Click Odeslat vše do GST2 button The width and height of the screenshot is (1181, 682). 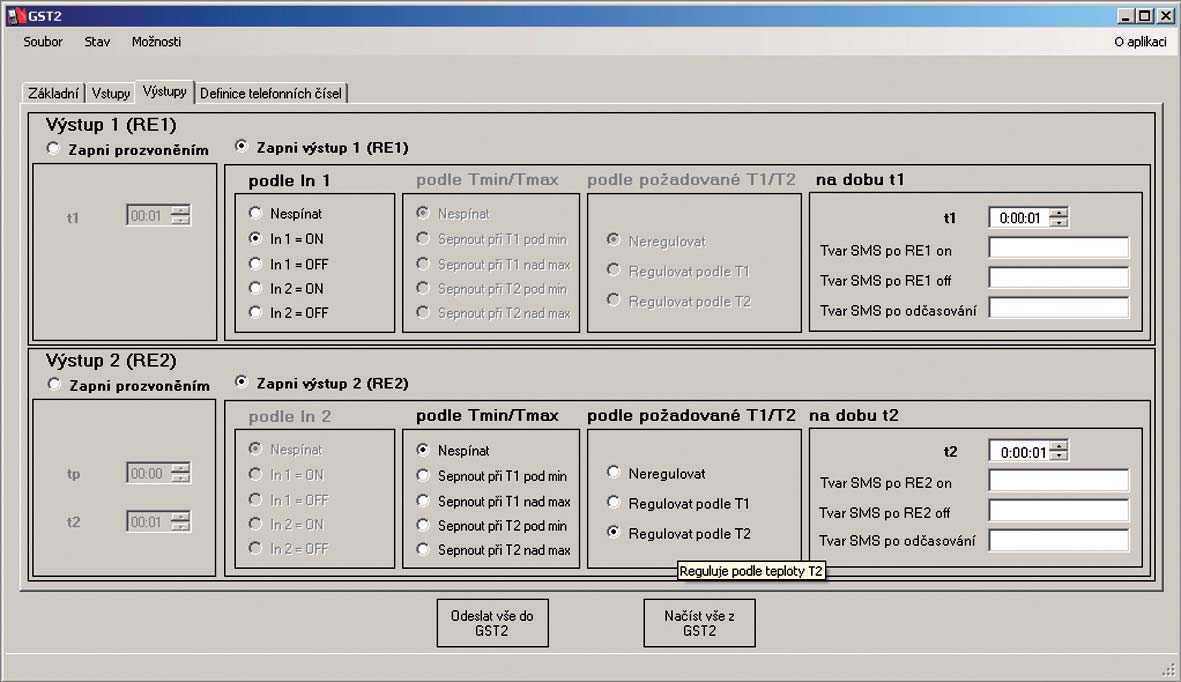point(492,622)
